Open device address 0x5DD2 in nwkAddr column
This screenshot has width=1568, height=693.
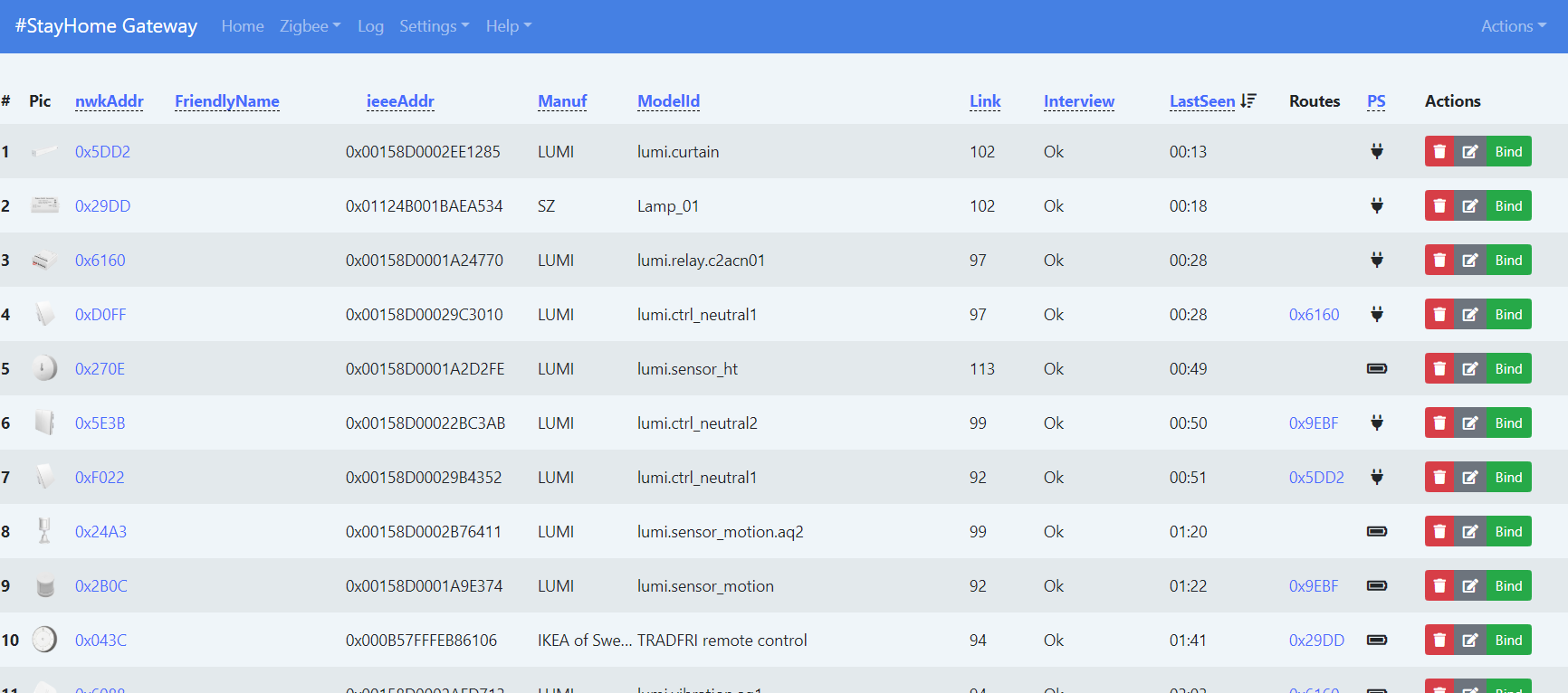point(102,151)
